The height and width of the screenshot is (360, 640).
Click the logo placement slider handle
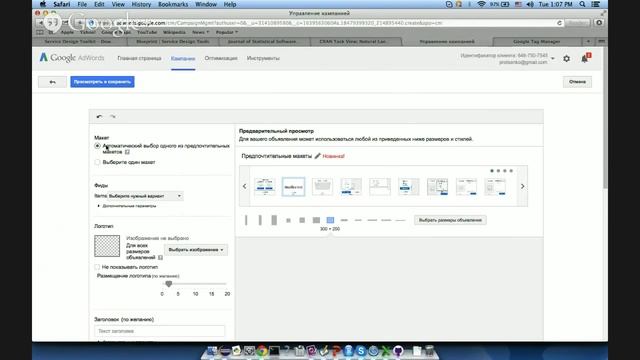tap(169, 284)
